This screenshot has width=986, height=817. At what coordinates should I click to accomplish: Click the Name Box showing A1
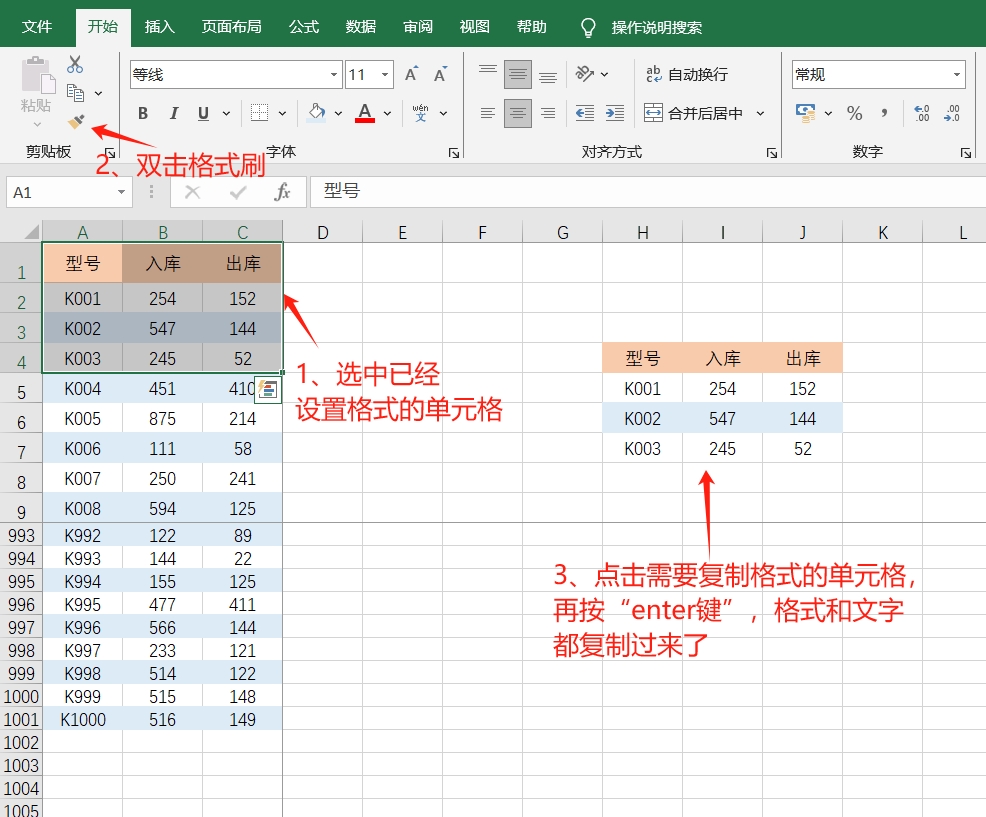[x=60, y=191]
